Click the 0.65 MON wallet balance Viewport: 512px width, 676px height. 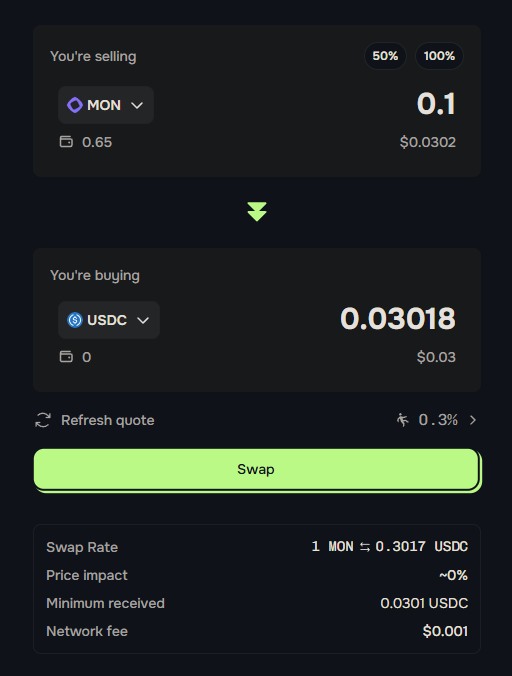tap(97, 142)
